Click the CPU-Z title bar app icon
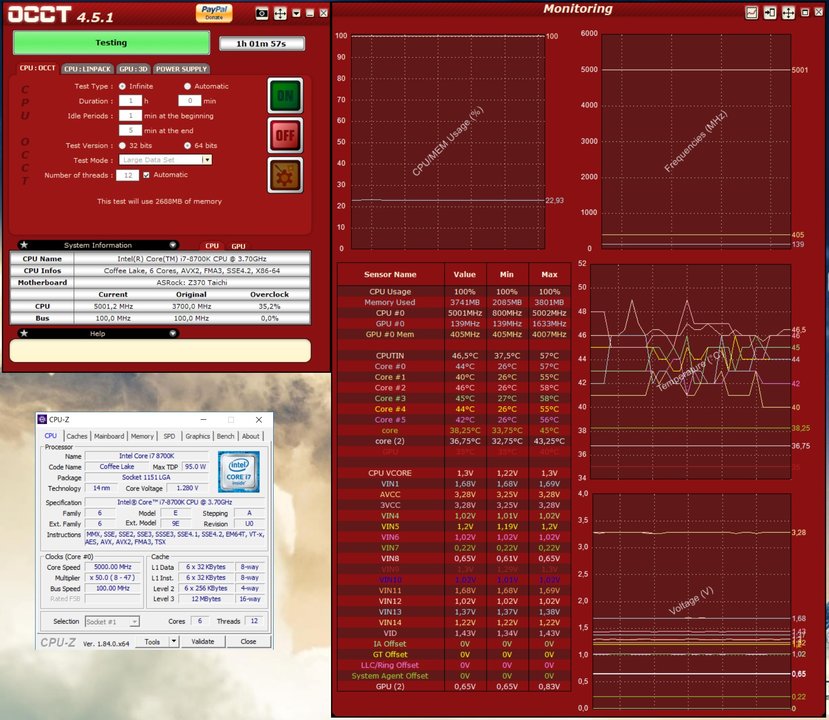The image size is (829, 720). 42,419
